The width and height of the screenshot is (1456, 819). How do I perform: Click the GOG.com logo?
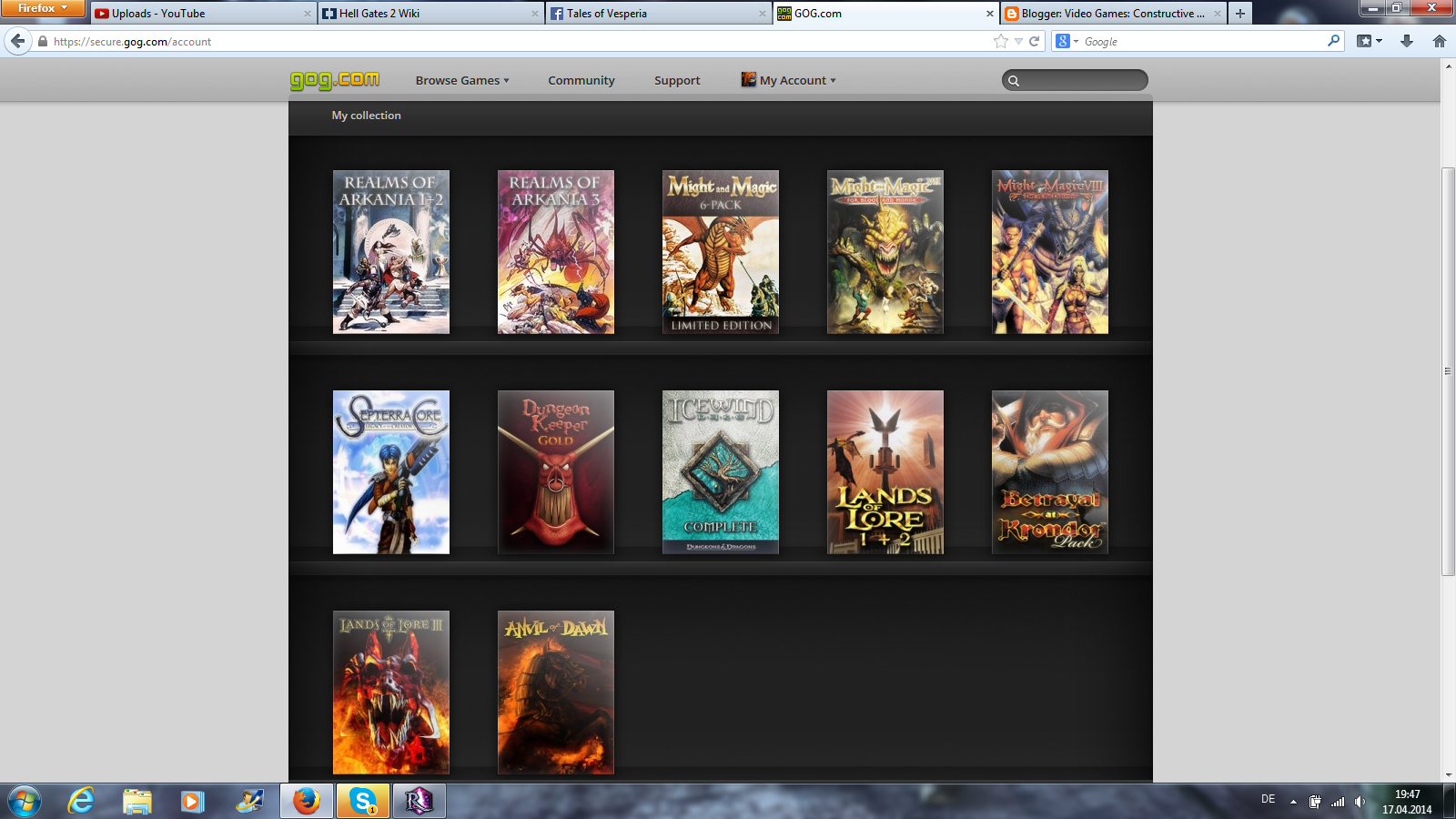pyautogui.click(x=335, y=80)
